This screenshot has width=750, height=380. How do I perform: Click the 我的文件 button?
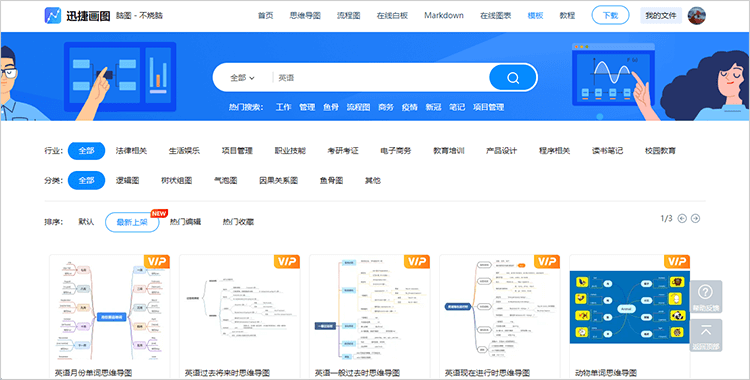pos(661,15)
